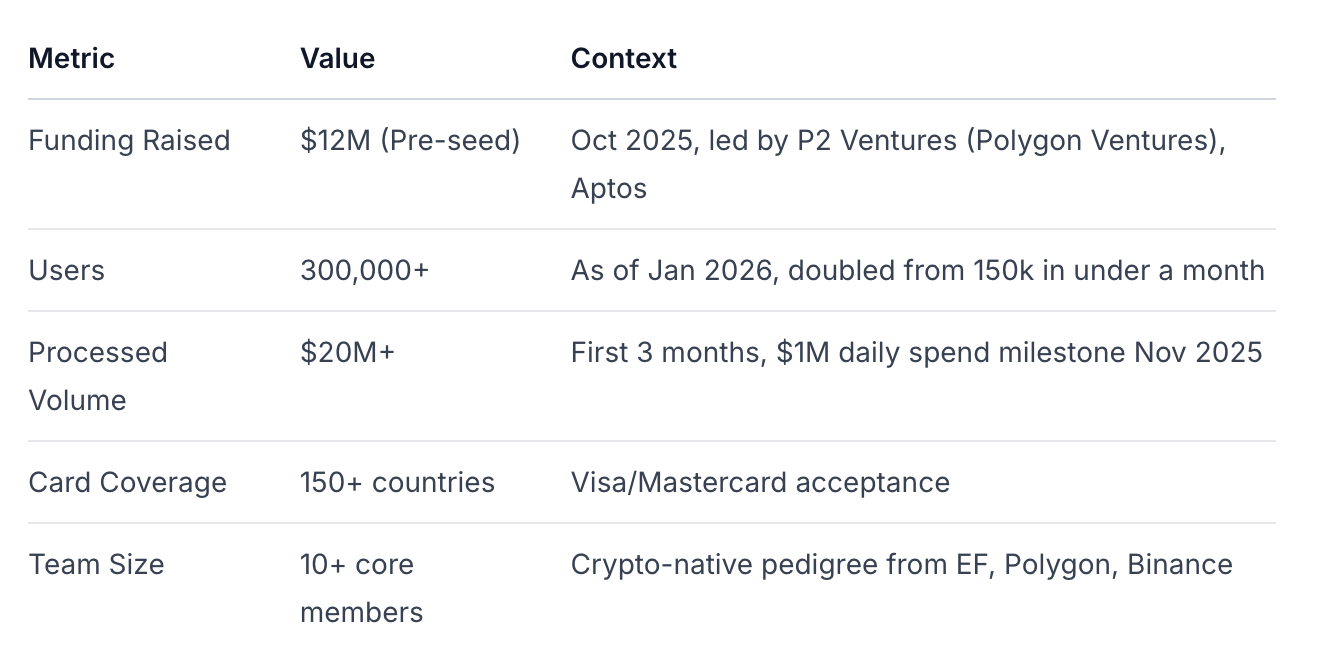Click the Context column header
This screenshot has width=1328, height=668.
[623, 59]
